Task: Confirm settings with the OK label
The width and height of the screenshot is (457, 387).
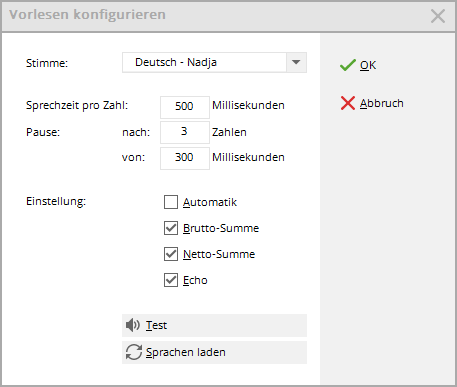Action: 368,65
